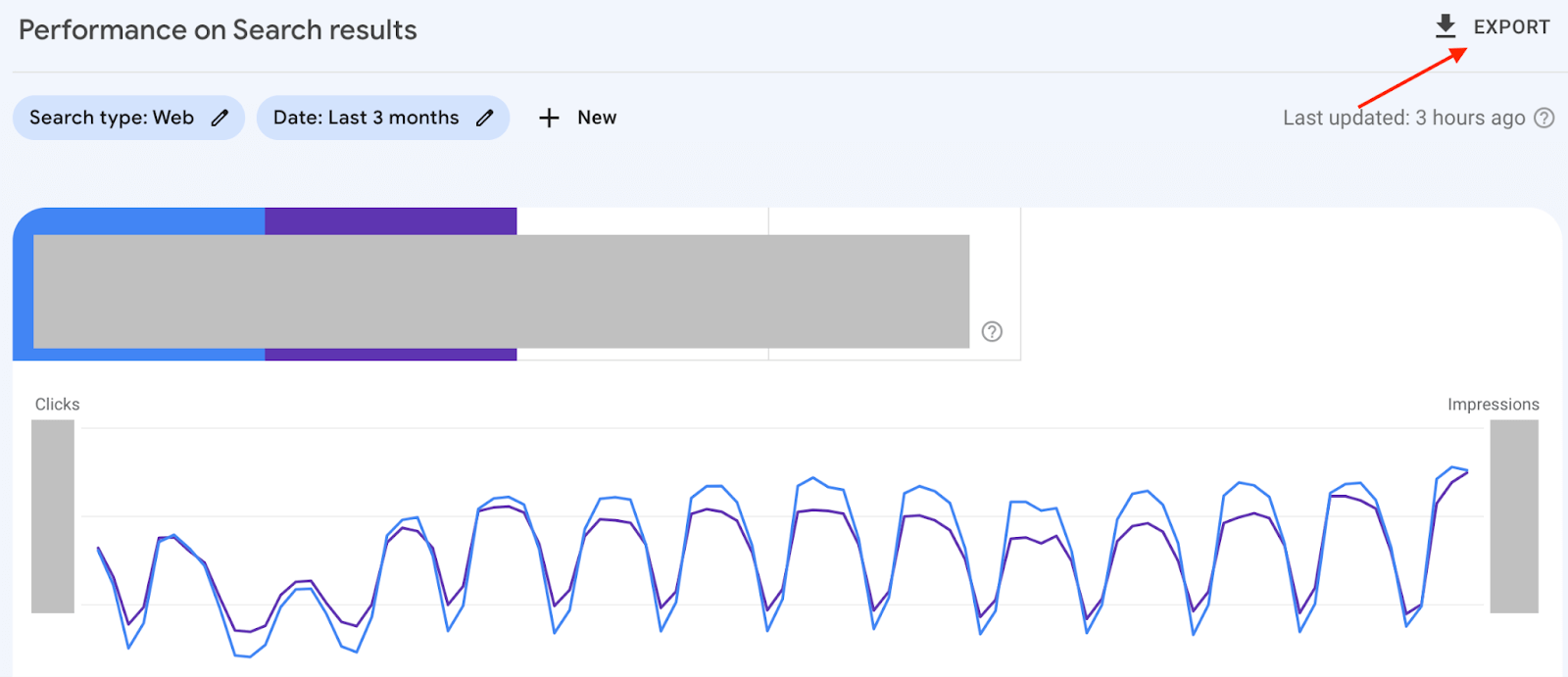Enable the fourth metric card with help icon
Image resolution: width=1568 pixels, height=677 pixels.
point(894,220)
